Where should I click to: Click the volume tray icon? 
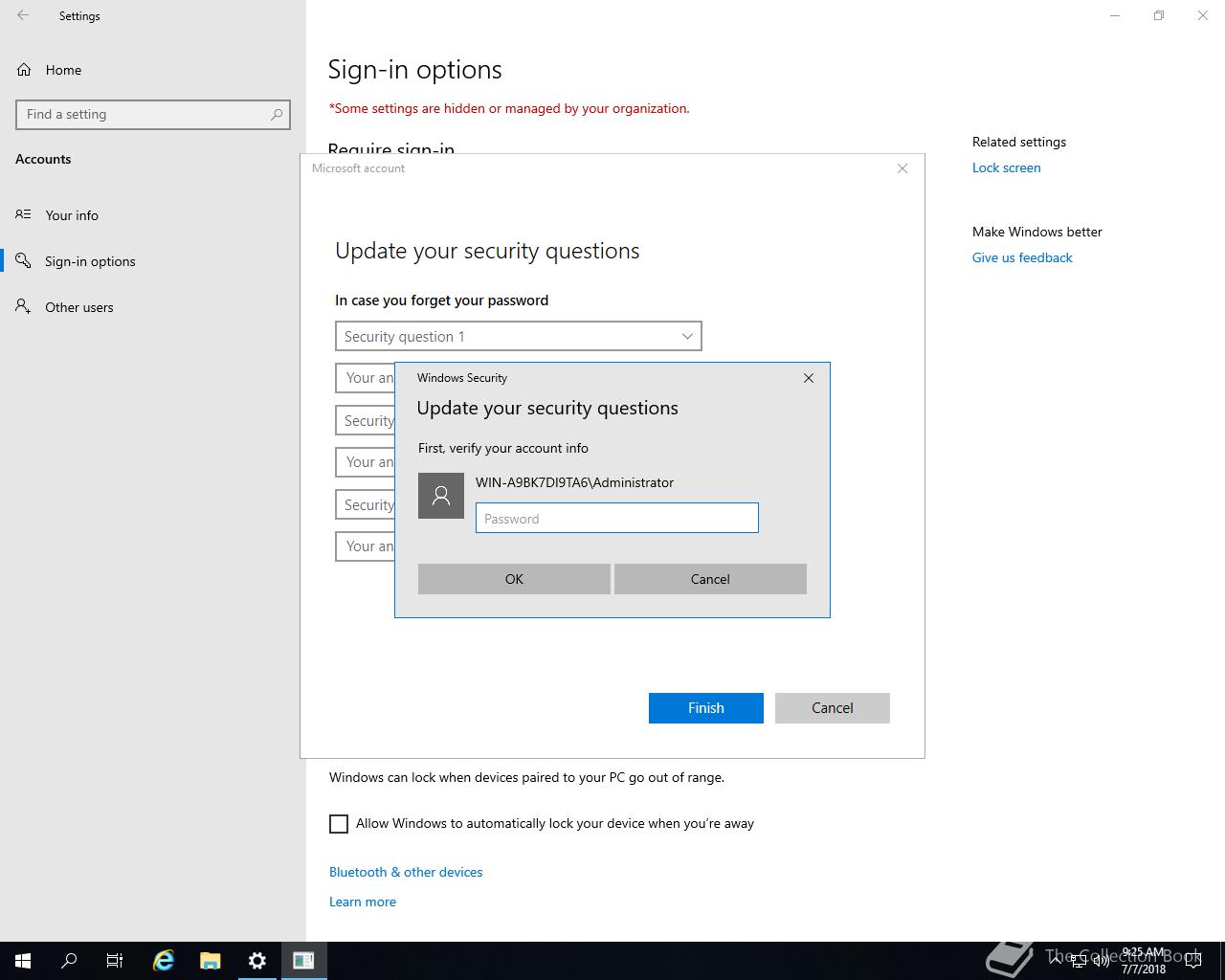click(1102, 961)
